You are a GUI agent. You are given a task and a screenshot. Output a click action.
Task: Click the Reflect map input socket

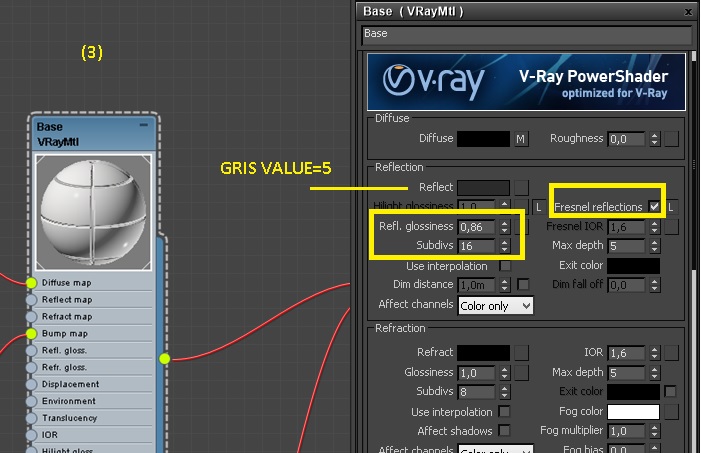click(31, 300)
